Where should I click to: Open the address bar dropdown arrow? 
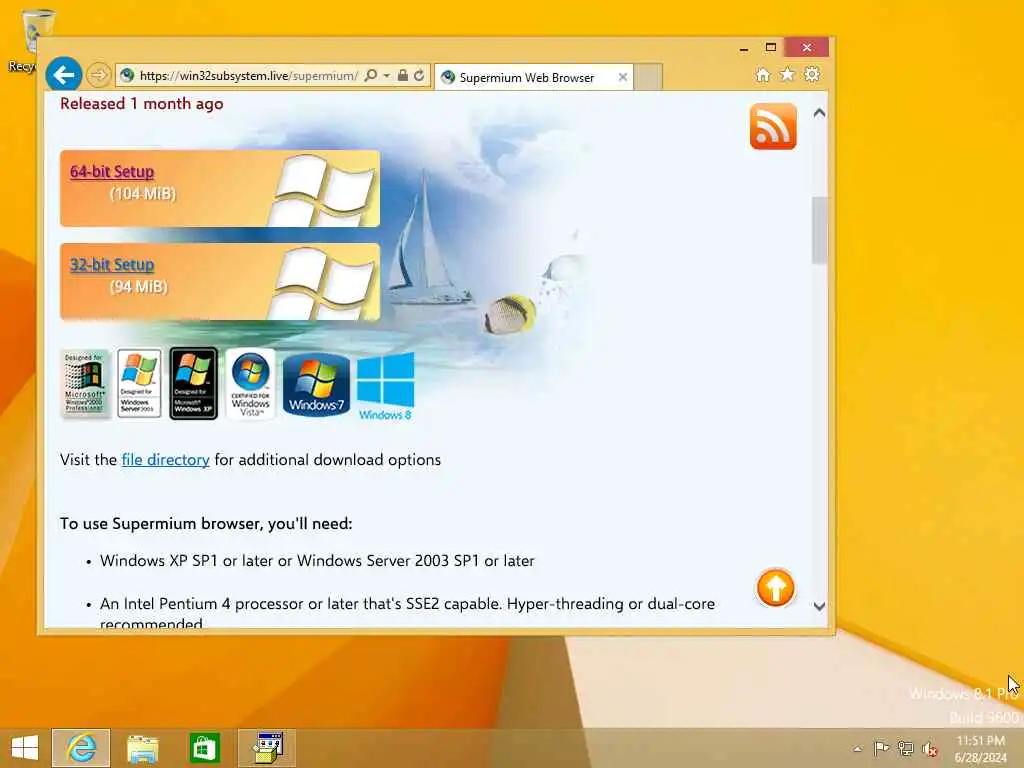387,76
